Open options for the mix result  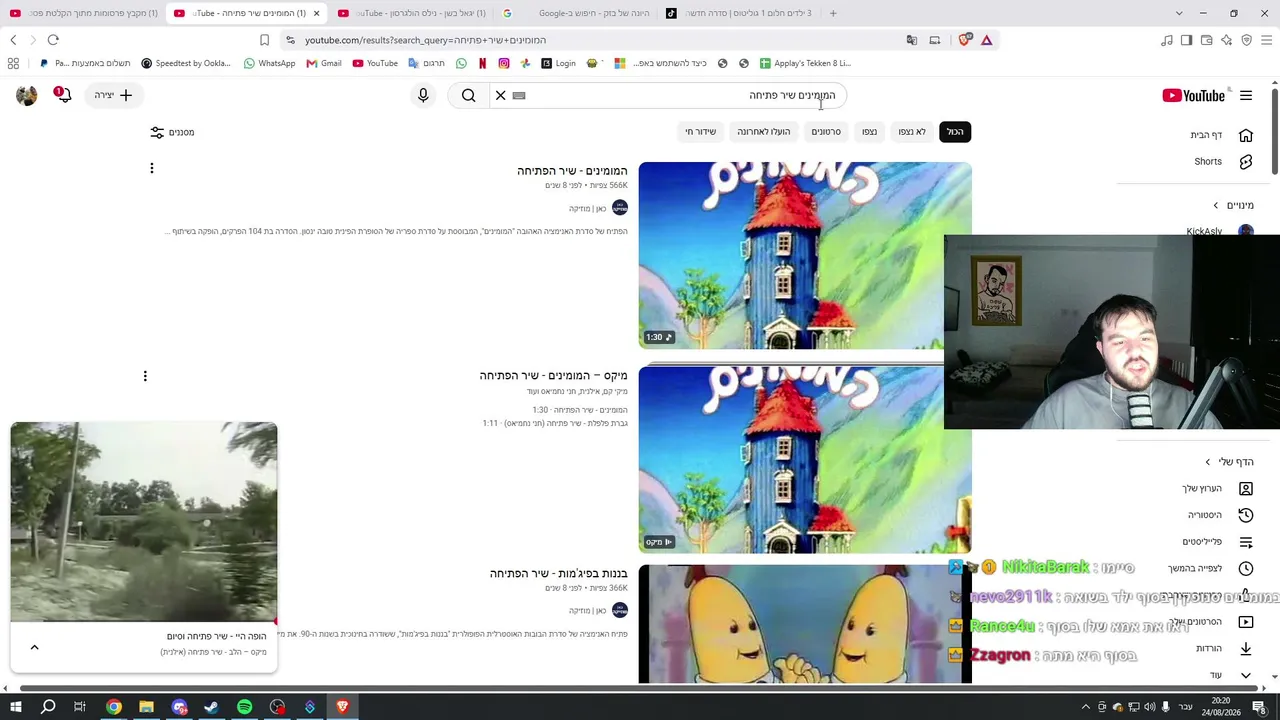pos(145,376)
